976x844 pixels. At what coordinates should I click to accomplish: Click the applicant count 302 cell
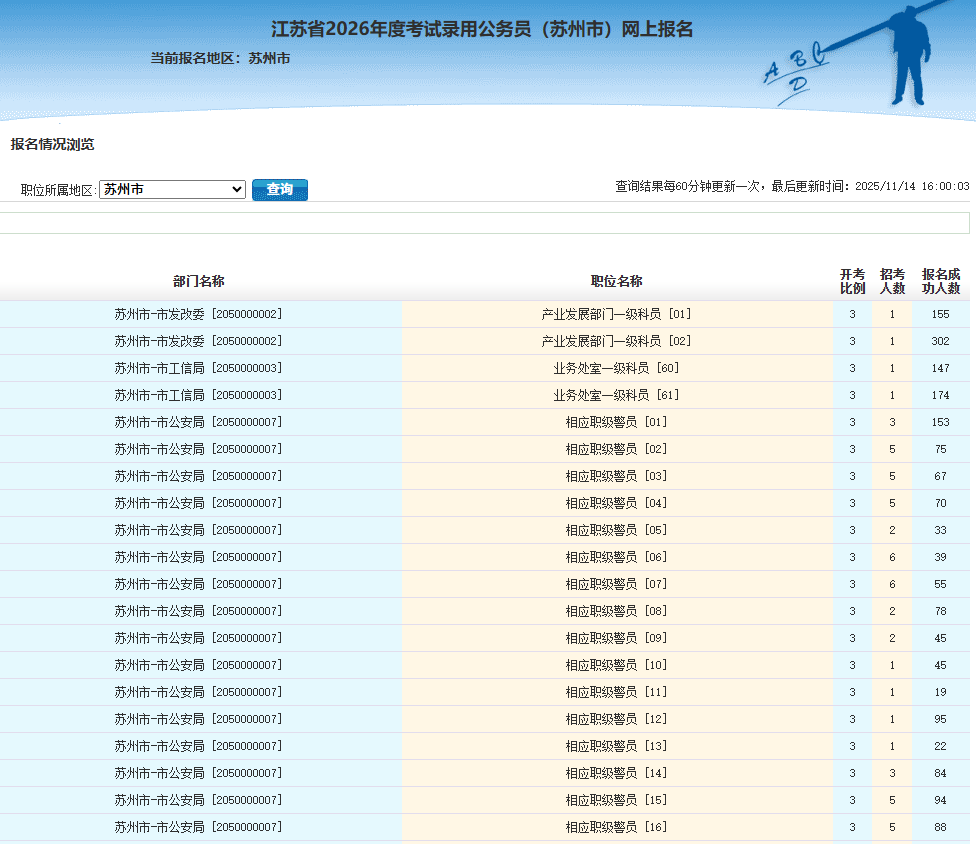(x=940, y=341)
